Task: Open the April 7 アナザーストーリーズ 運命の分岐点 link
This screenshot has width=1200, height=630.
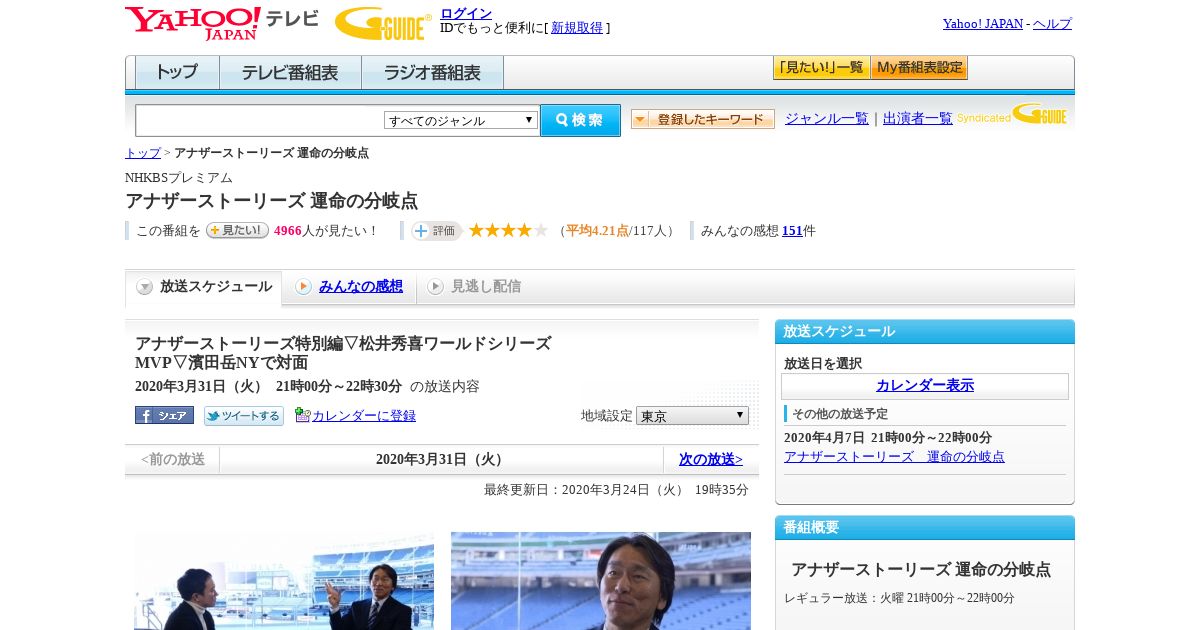Action: click(x=894, y=456)
